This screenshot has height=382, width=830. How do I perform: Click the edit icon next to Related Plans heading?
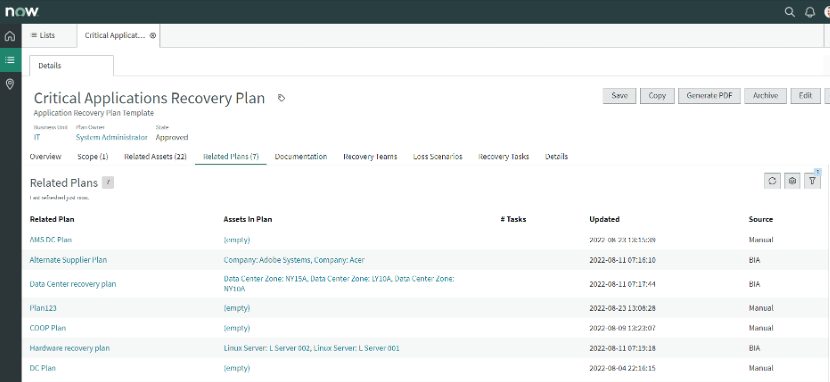[x=107, y=183]
